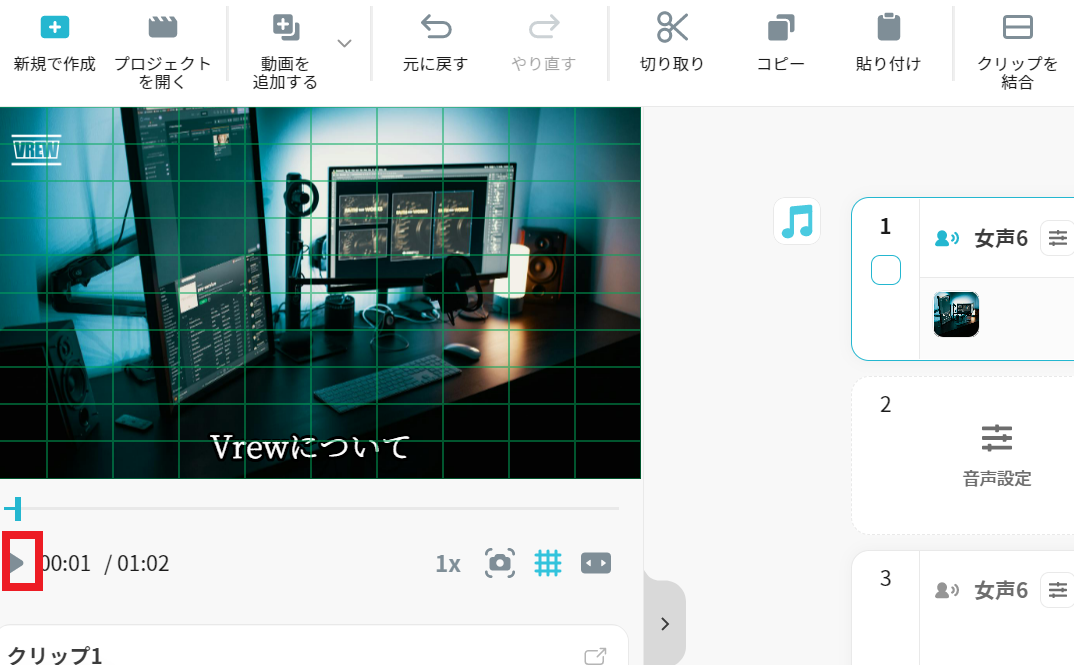Viewport: 1074px width, 665px height.
Task: Collapse the side panel with chevron
Action: [x=664, y=623]
